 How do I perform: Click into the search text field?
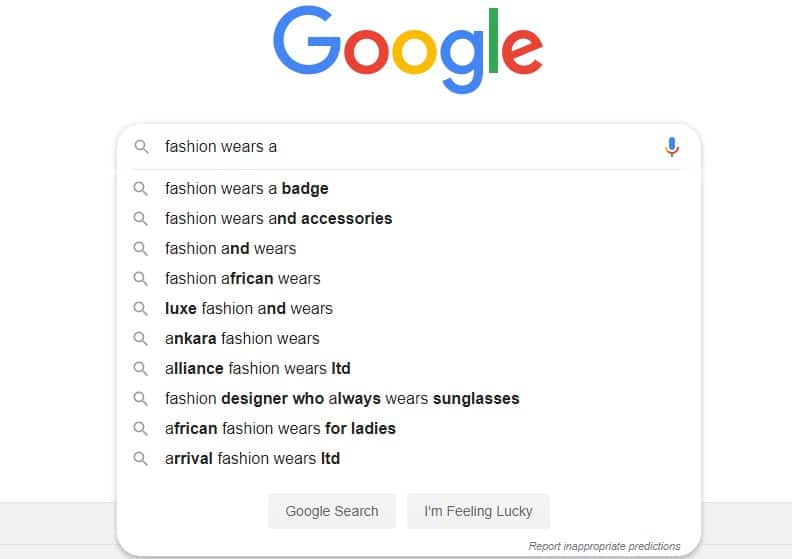point(400,147)
